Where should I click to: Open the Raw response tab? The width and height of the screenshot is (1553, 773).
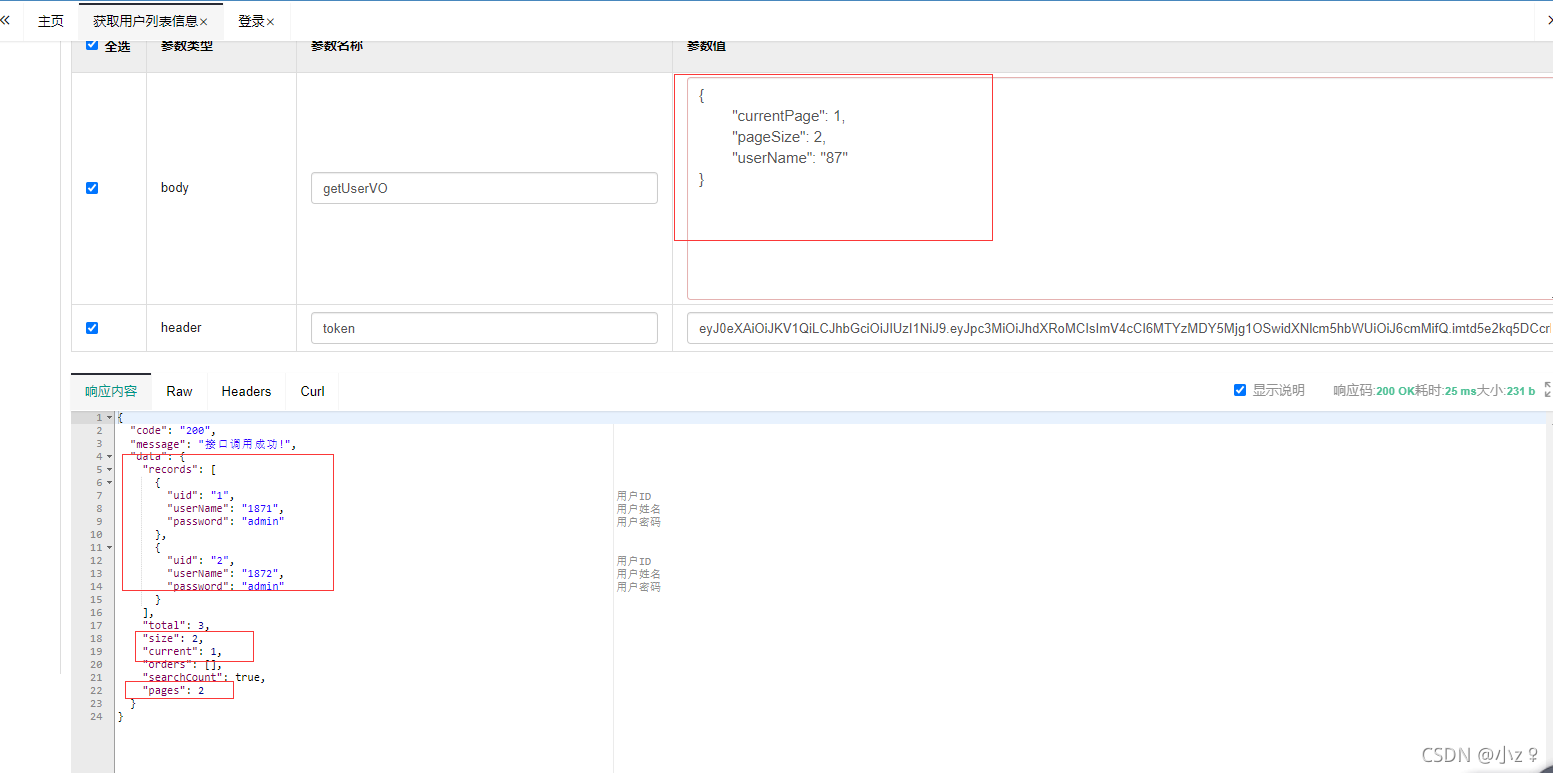tap(180, 391)
